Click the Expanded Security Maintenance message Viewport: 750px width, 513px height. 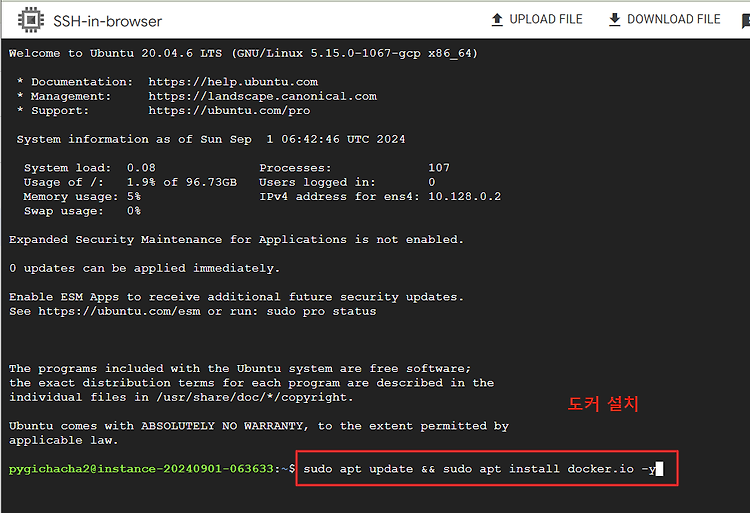tap(236, 240)
